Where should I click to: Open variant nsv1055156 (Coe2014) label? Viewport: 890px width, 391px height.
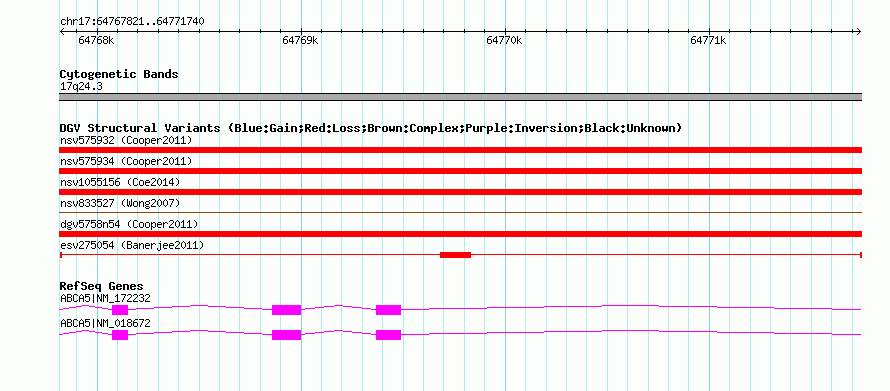pos(120,182)
